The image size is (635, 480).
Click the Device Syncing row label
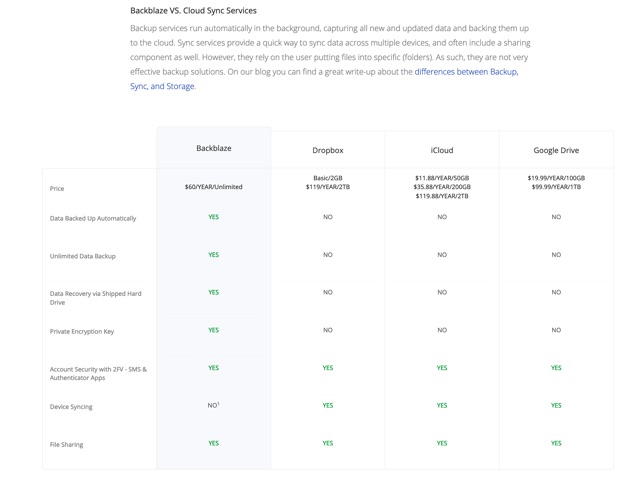pyautogui.click(x=71, y=407)
